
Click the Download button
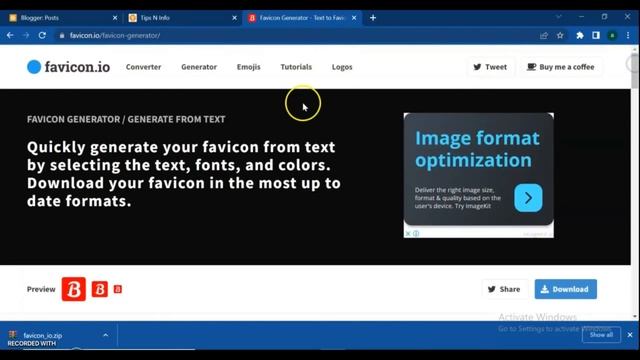pos(566,289)
